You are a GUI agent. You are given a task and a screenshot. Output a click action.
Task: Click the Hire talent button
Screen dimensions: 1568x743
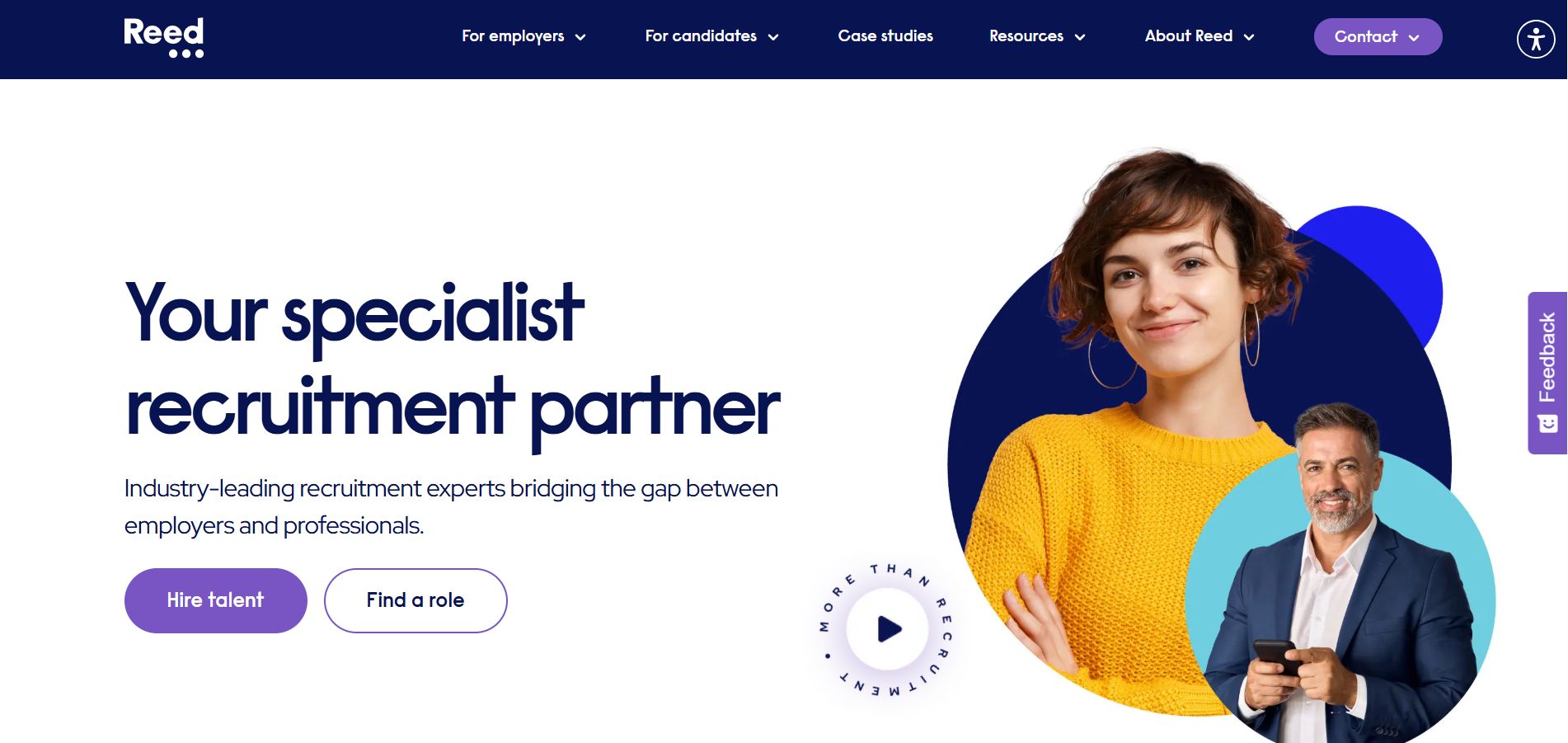pos(215,600)
